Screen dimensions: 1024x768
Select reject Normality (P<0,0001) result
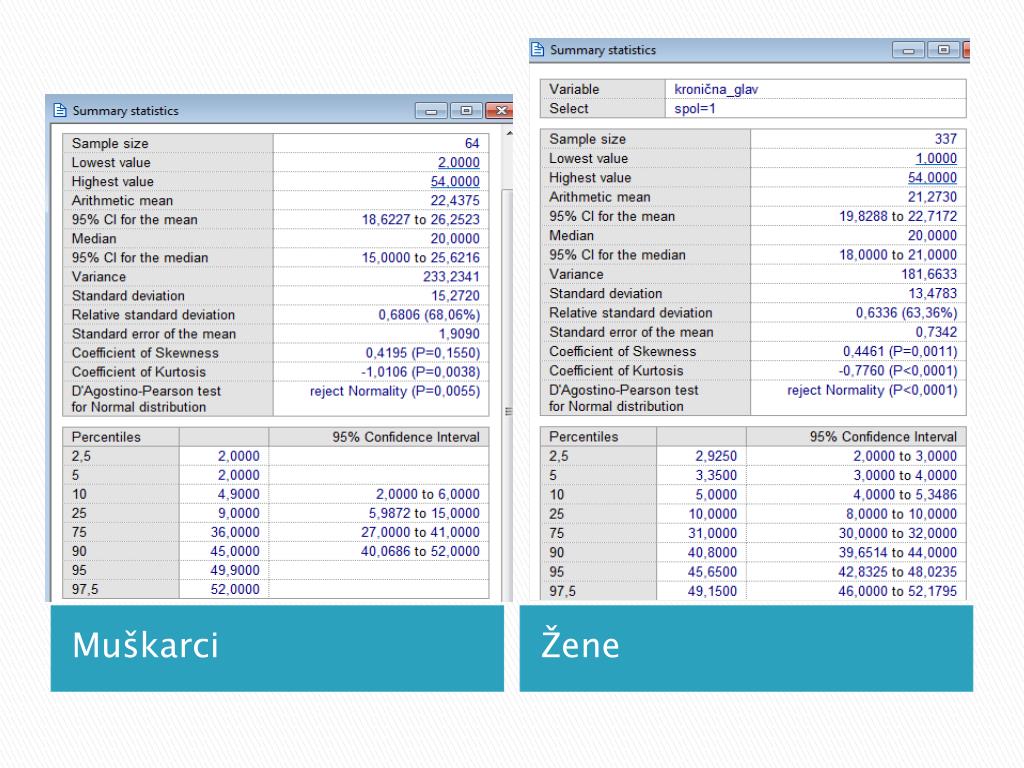tap(872, 390)
